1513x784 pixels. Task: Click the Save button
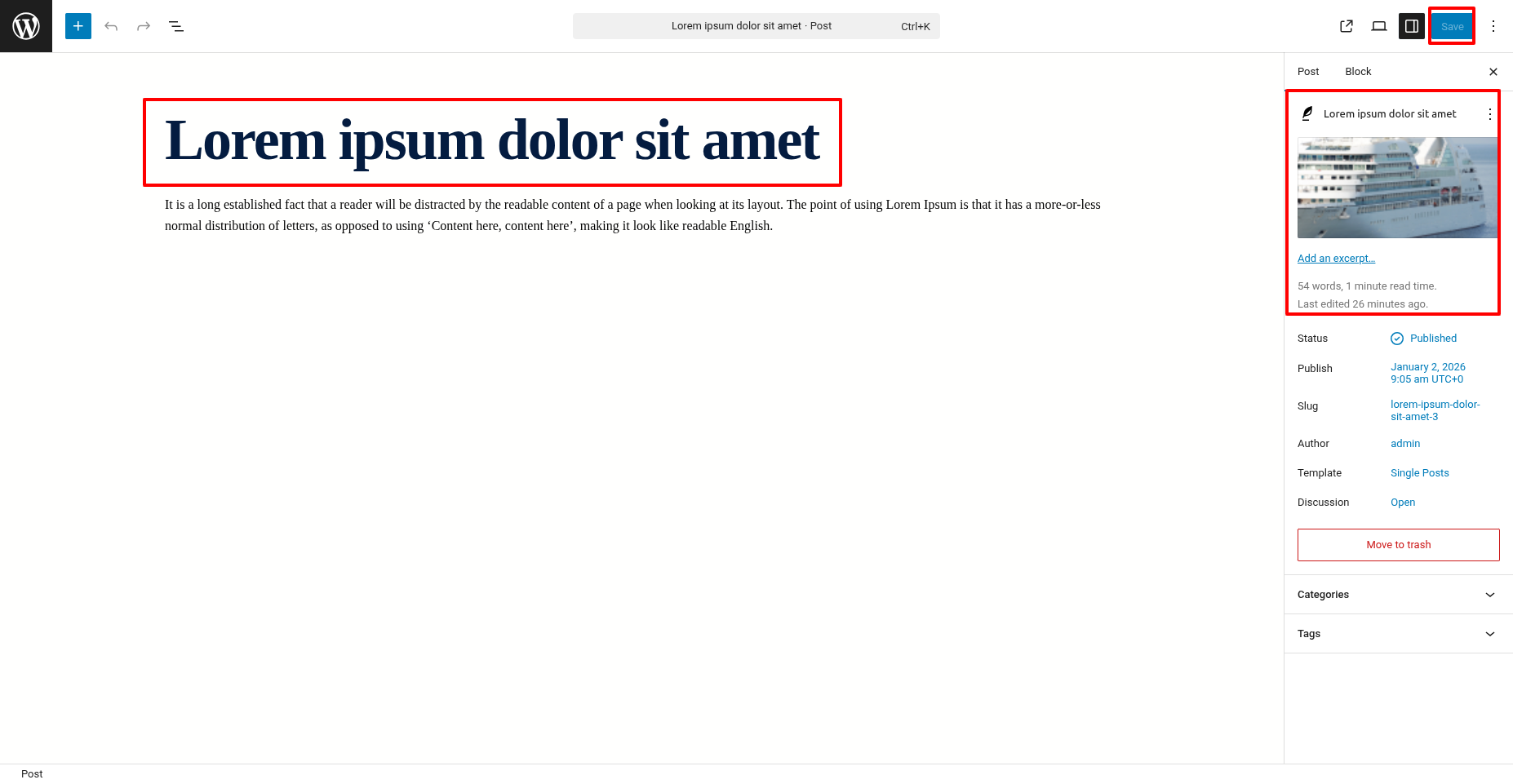(x=1452, y=26)
